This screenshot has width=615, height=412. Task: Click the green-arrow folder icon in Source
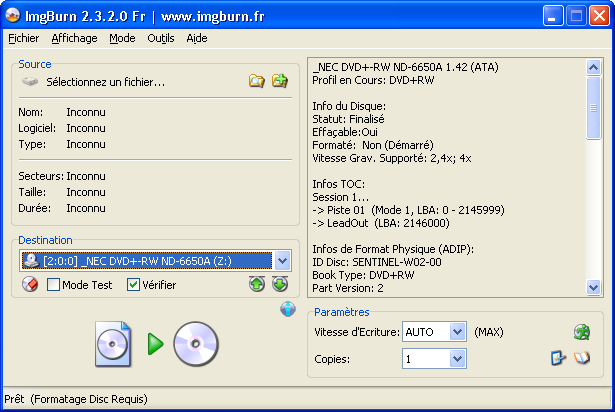[280, 81]
